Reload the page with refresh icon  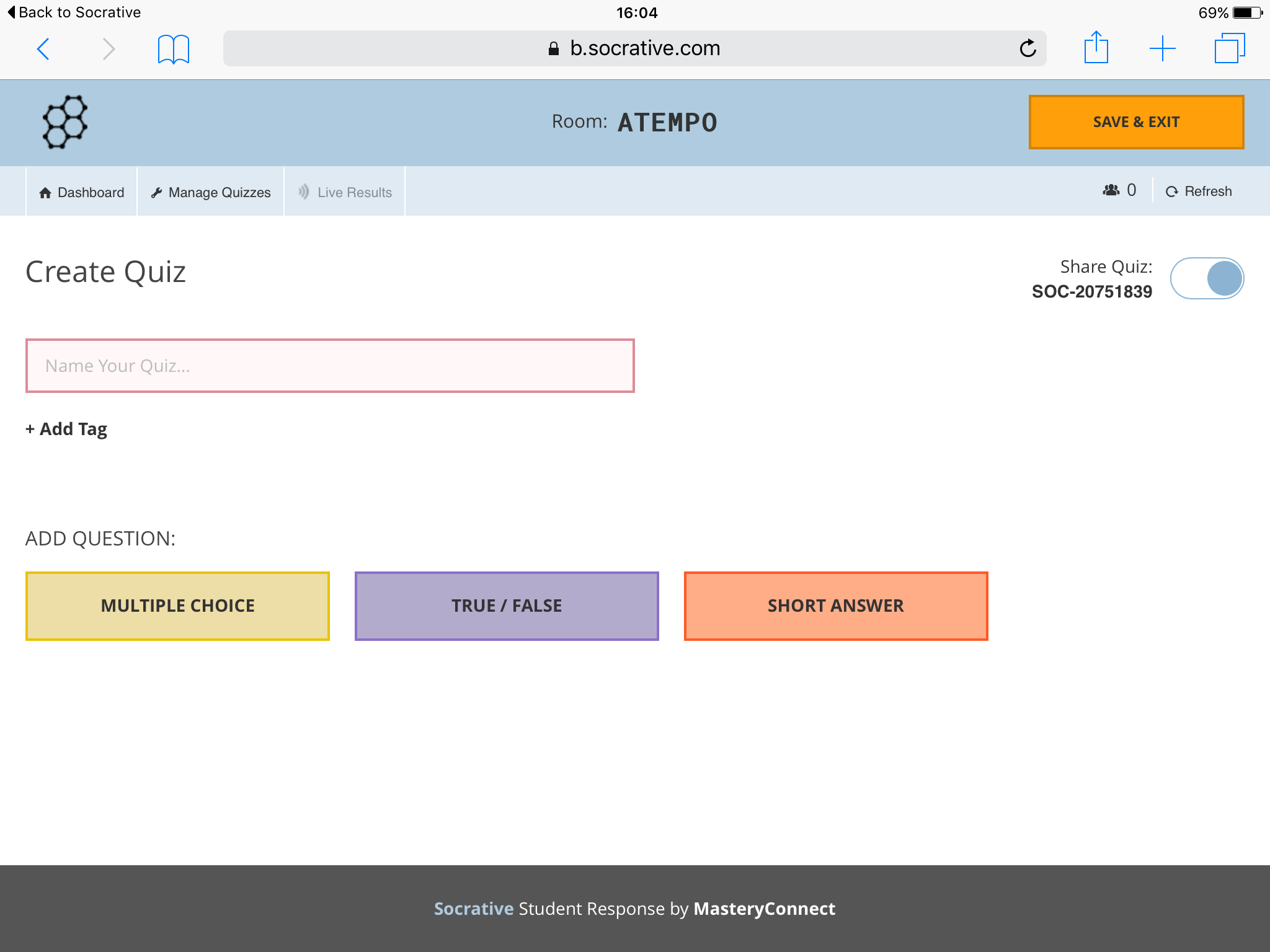click(x=1028, y=48)
